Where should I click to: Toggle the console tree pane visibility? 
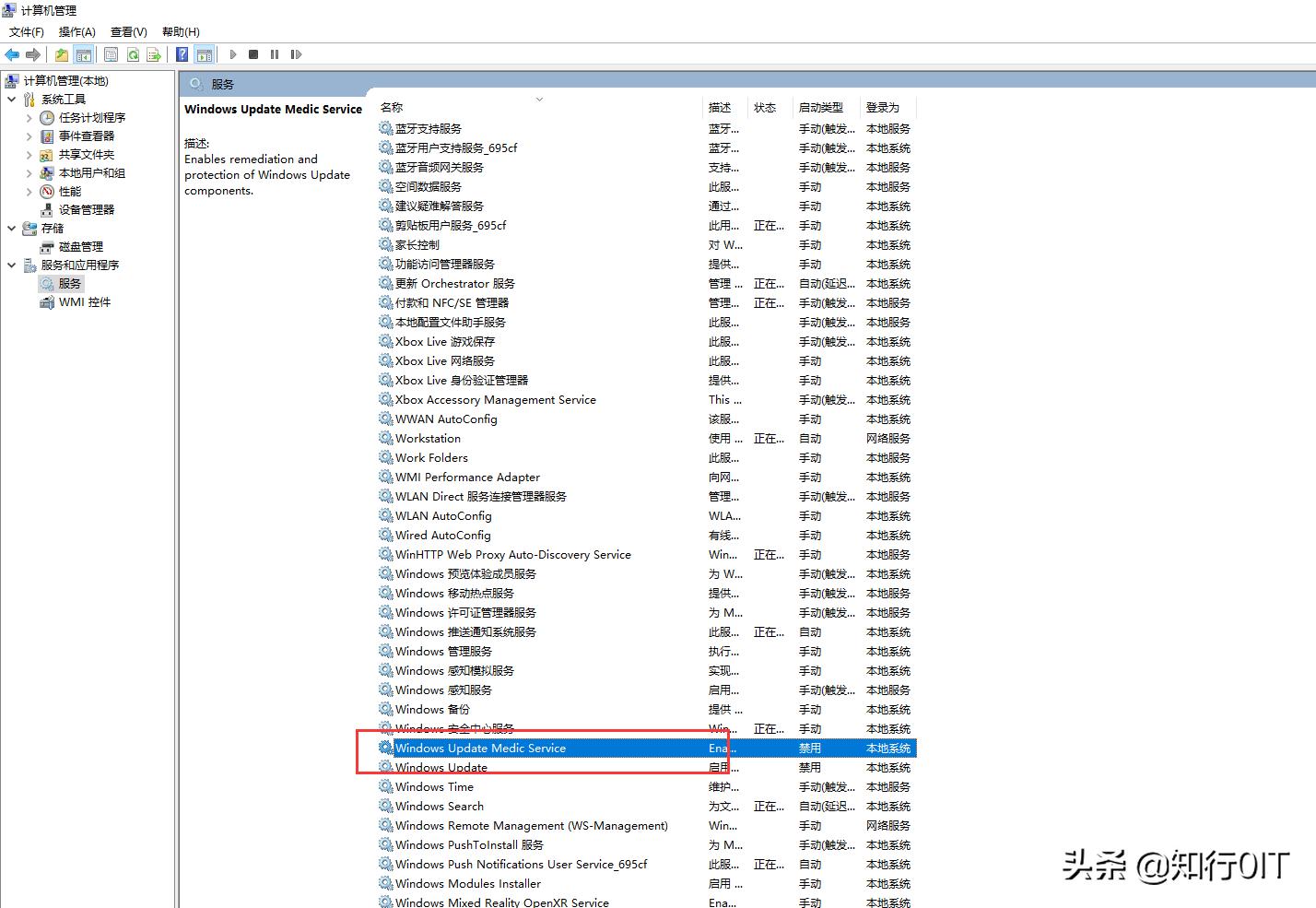pyautogui.click(x=84, y=53)
